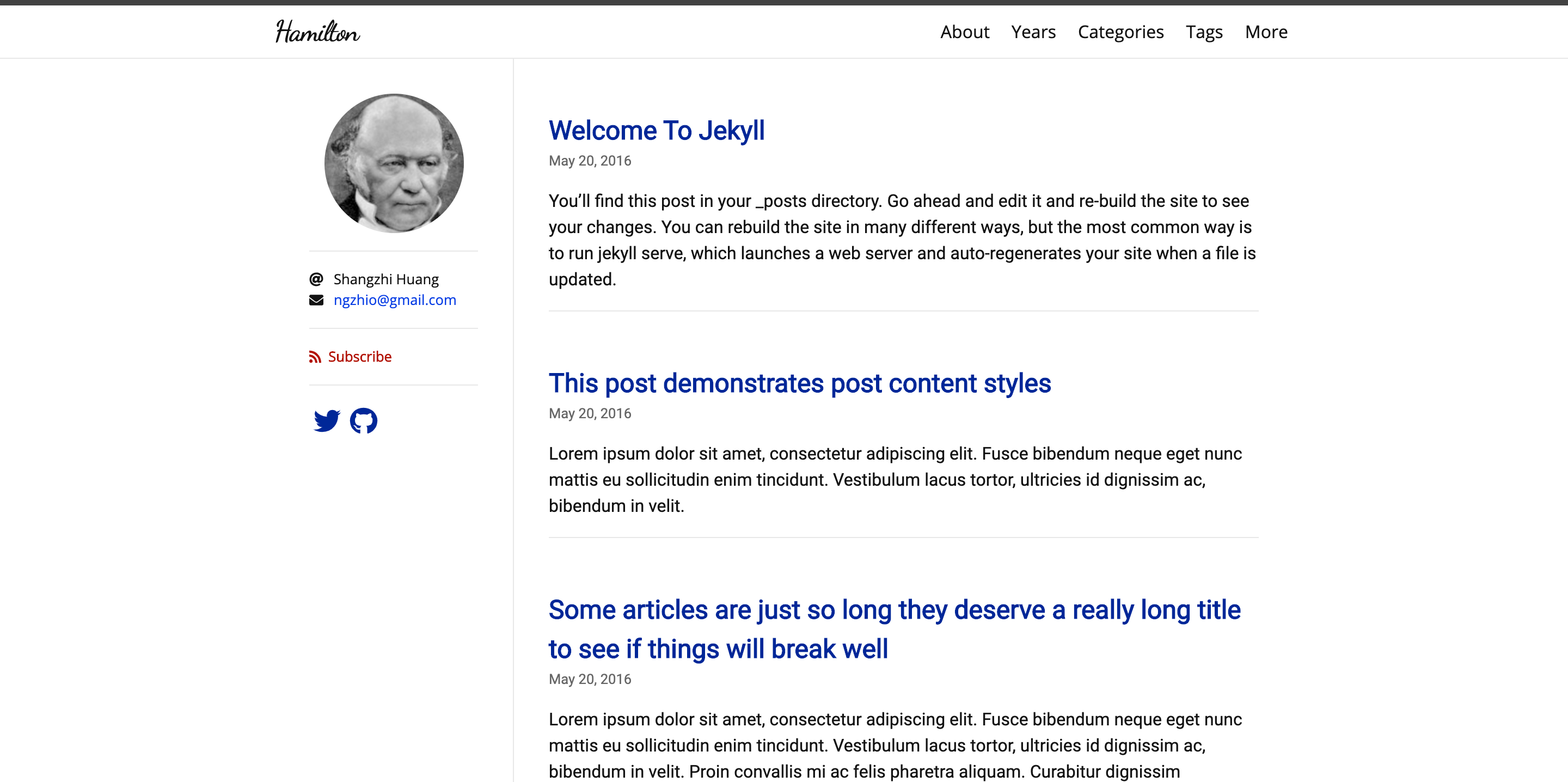Open the Twitter profile icon
1568x782 pixels.
pyautogui.click(x=327, y=420)
